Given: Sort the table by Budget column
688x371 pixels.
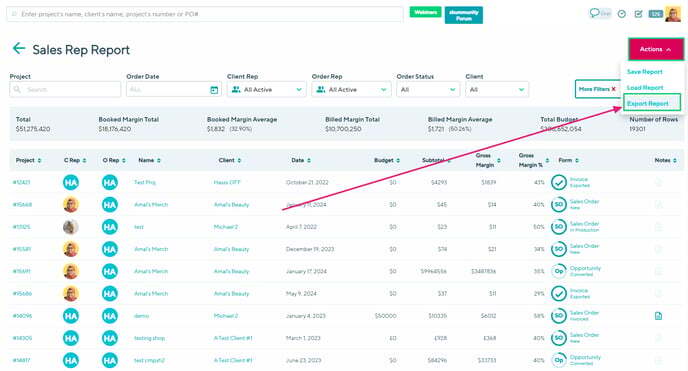Looking at the screenshot, I should pos(387,161).
